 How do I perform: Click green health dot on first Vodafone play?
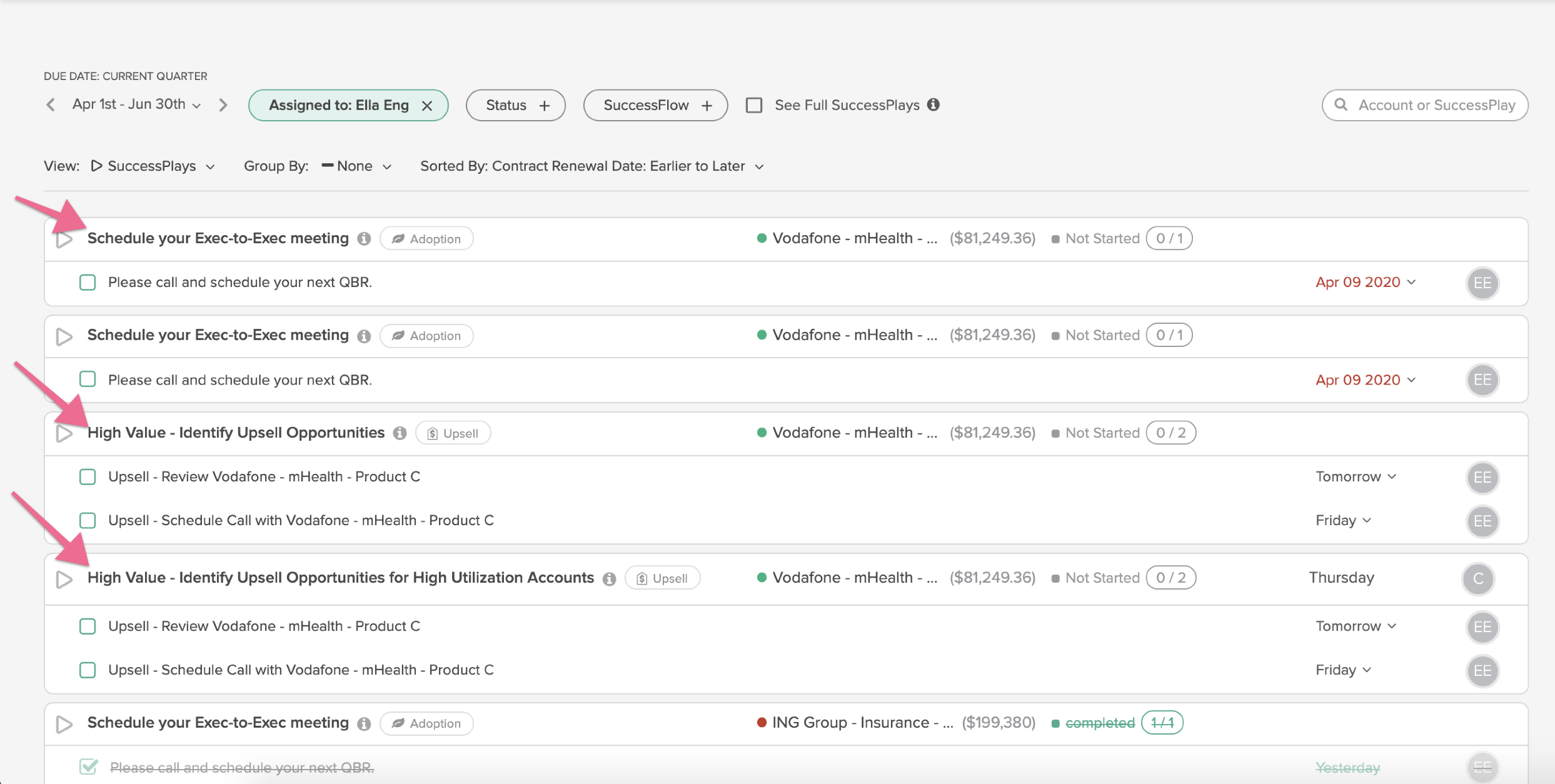click(x=762, y=238)
